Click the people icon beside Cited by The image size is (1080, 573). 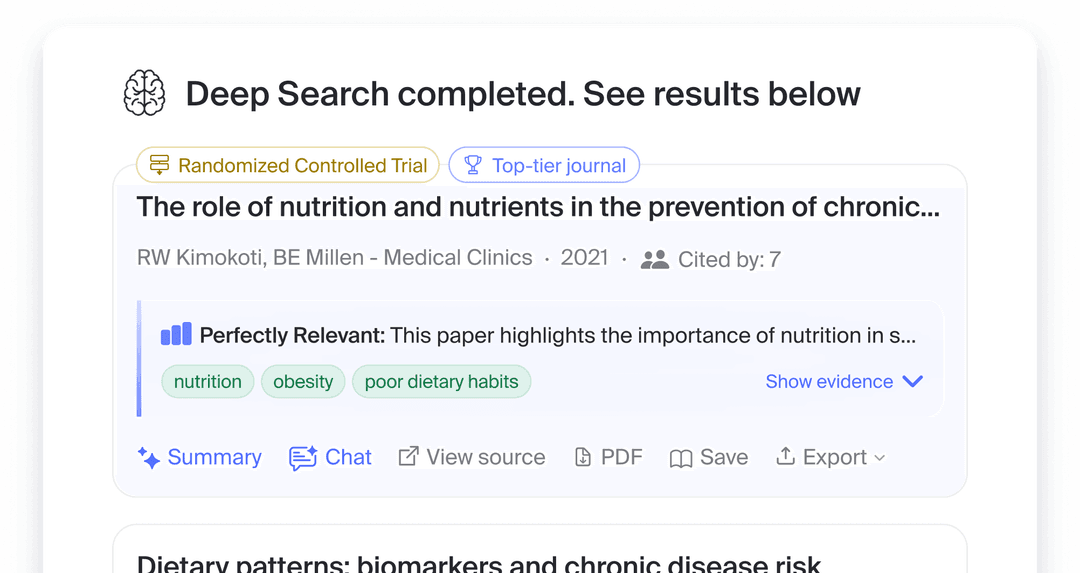pyautogui.click(x=654, y=260)
